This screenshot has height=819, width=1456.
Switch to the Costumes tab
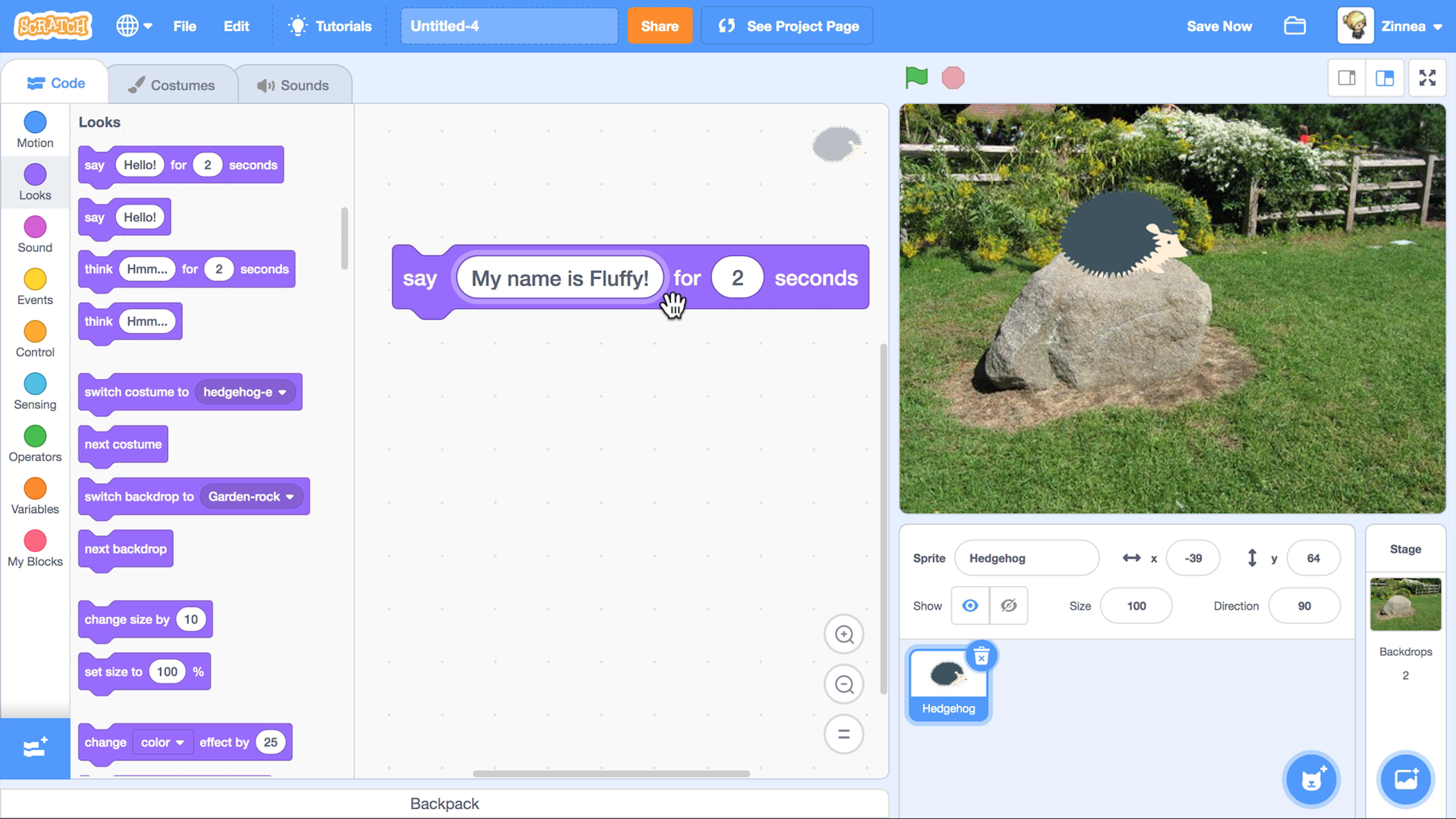(x=171, y=85)
